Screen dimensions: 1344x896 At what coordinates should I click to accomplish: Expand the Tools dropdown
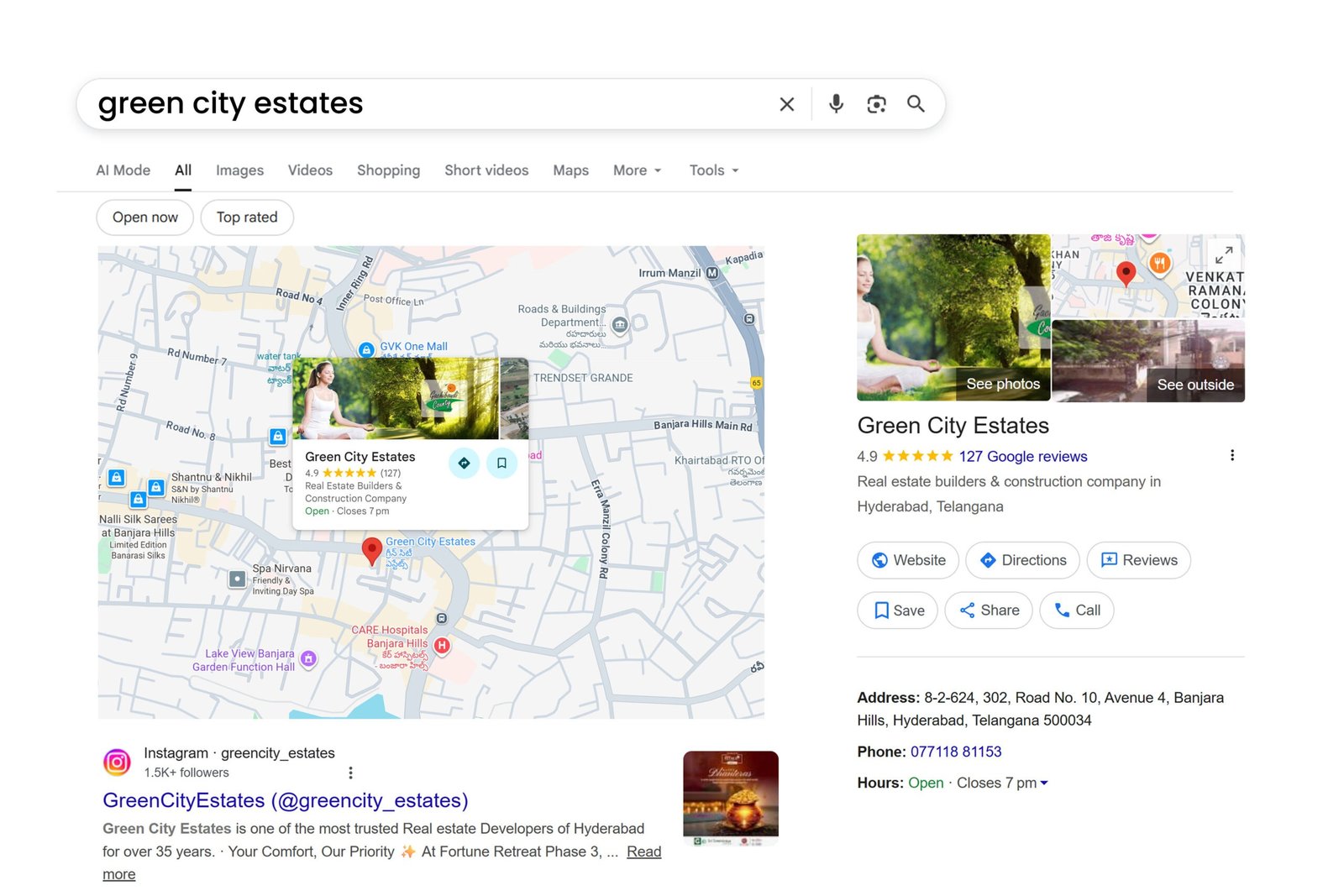click(x=711, y=170)
